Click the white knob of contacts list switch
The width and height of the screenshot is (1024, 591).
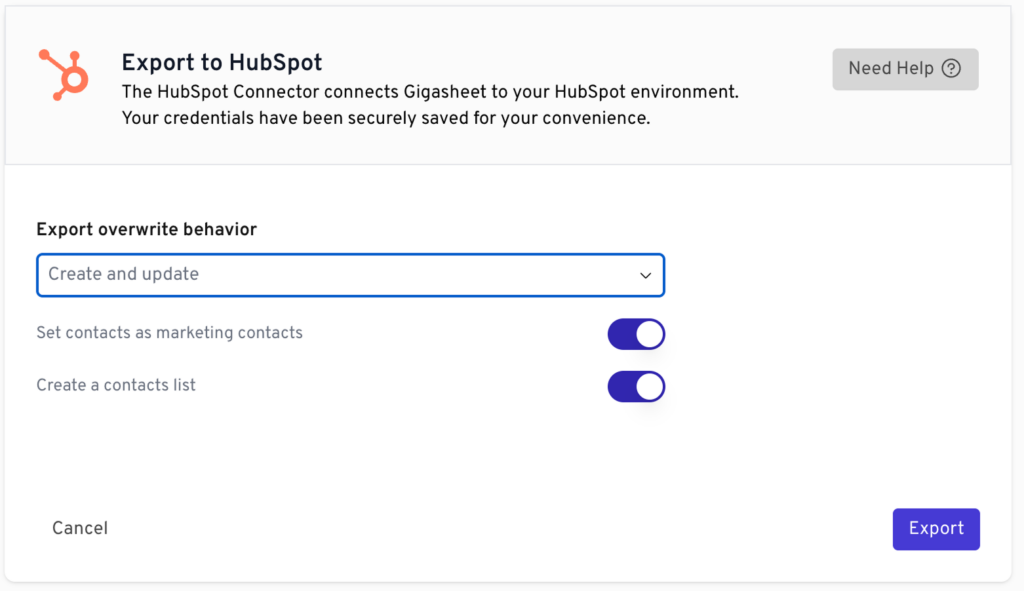(x=649, y=386)
